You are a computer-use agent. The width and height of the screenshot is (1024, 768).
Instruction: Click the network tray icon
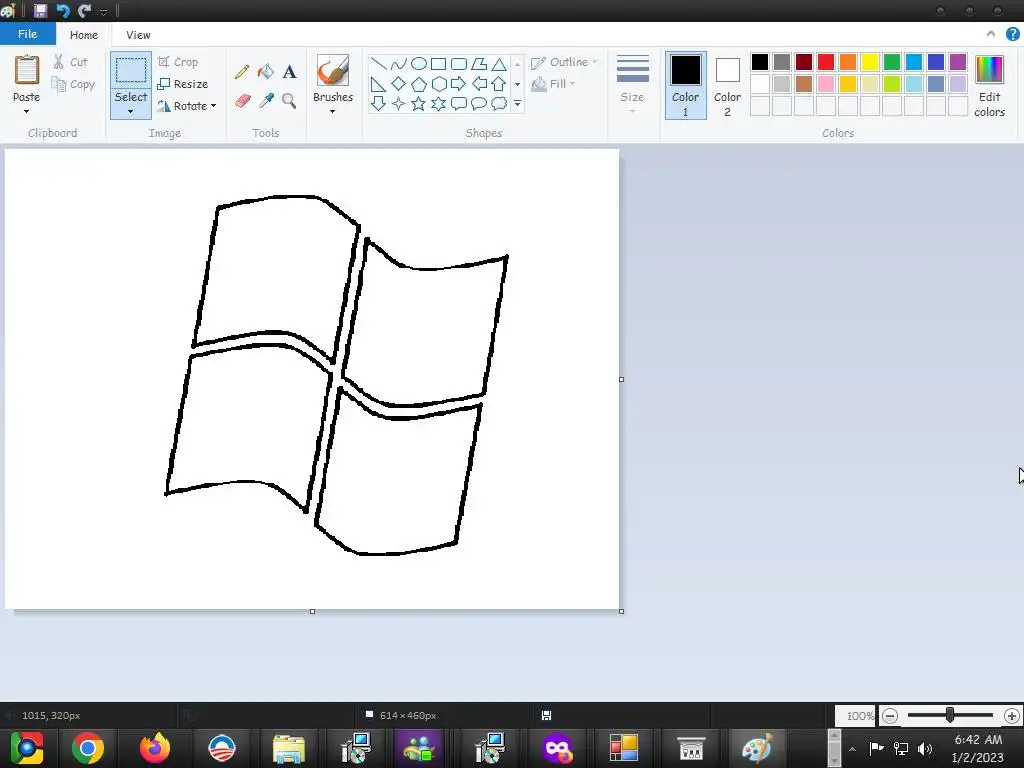901,748
